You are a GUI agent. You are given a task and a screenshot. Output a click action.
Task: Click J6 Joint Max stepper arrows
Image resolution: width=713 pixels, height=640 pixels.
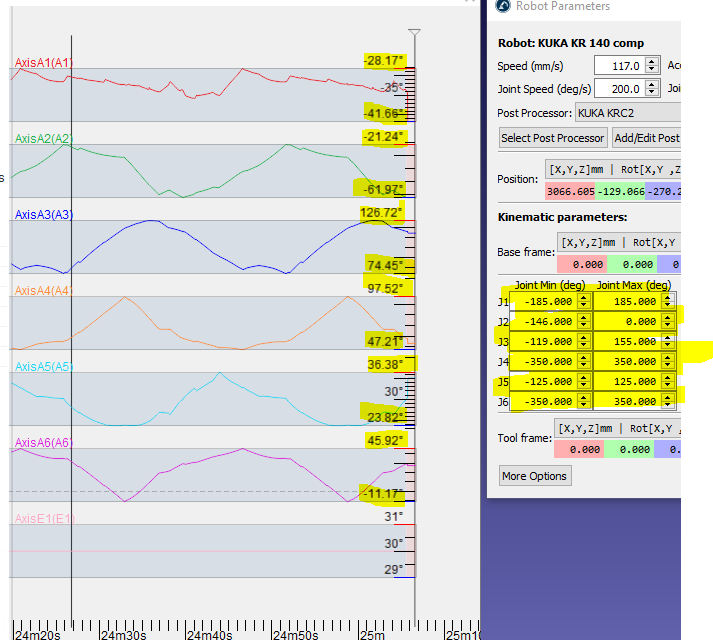click(x=668, y=402)
